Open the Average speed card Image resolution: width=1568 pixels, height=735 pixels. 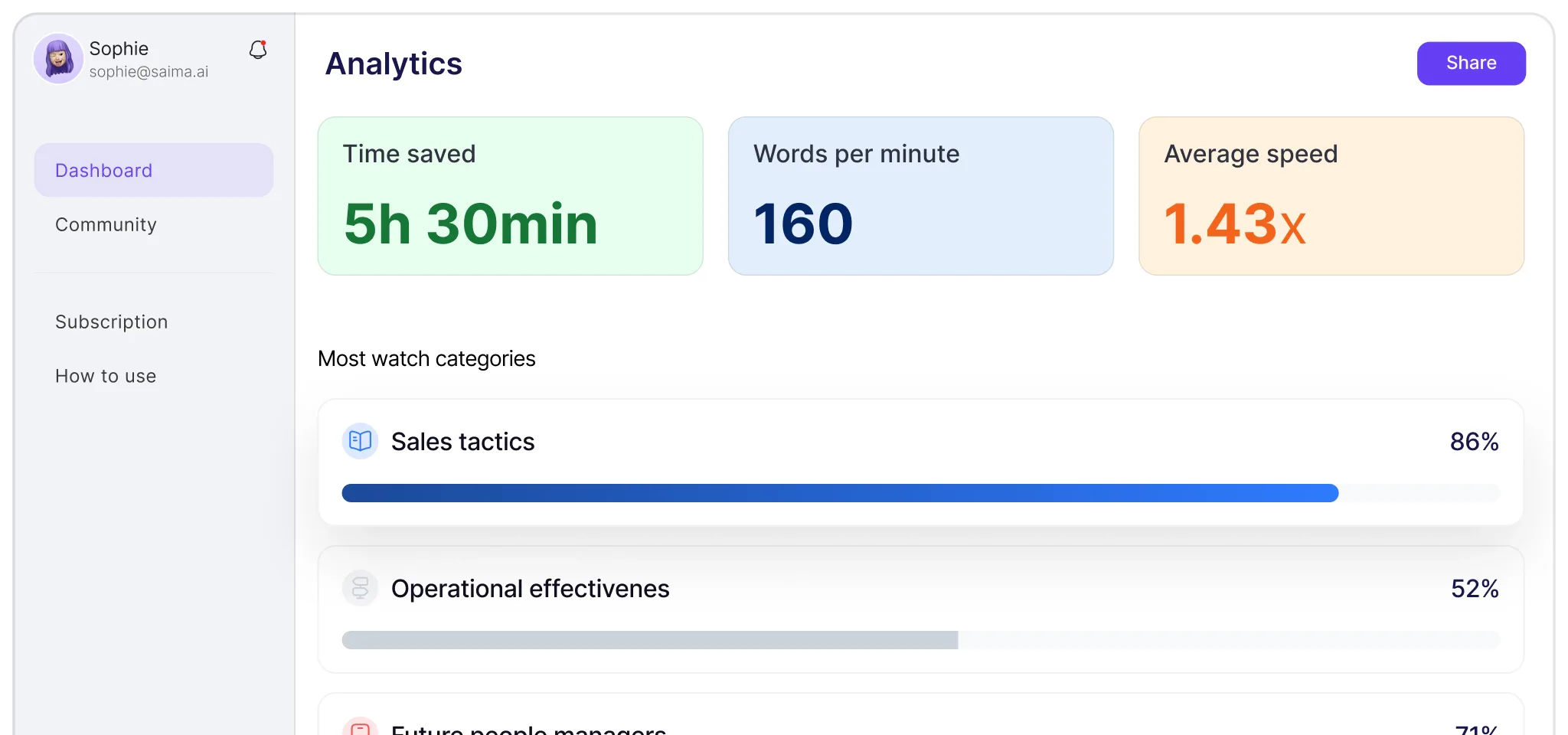pyautogui.click(x=1331, y=196)
